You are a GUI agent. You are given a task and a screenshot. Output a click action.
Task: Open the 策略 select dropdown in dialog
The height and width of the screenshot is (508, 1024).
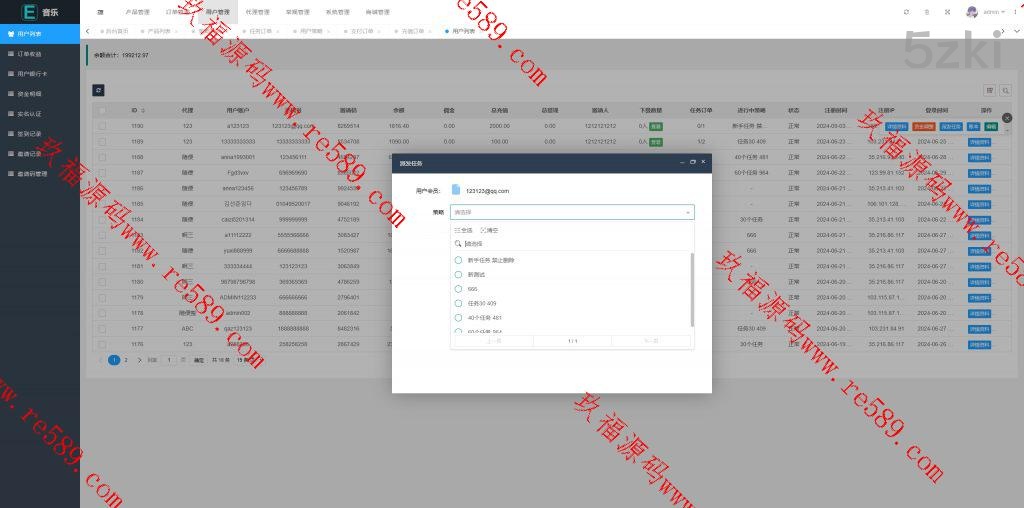pyautogui.click(x=572, y=212)
